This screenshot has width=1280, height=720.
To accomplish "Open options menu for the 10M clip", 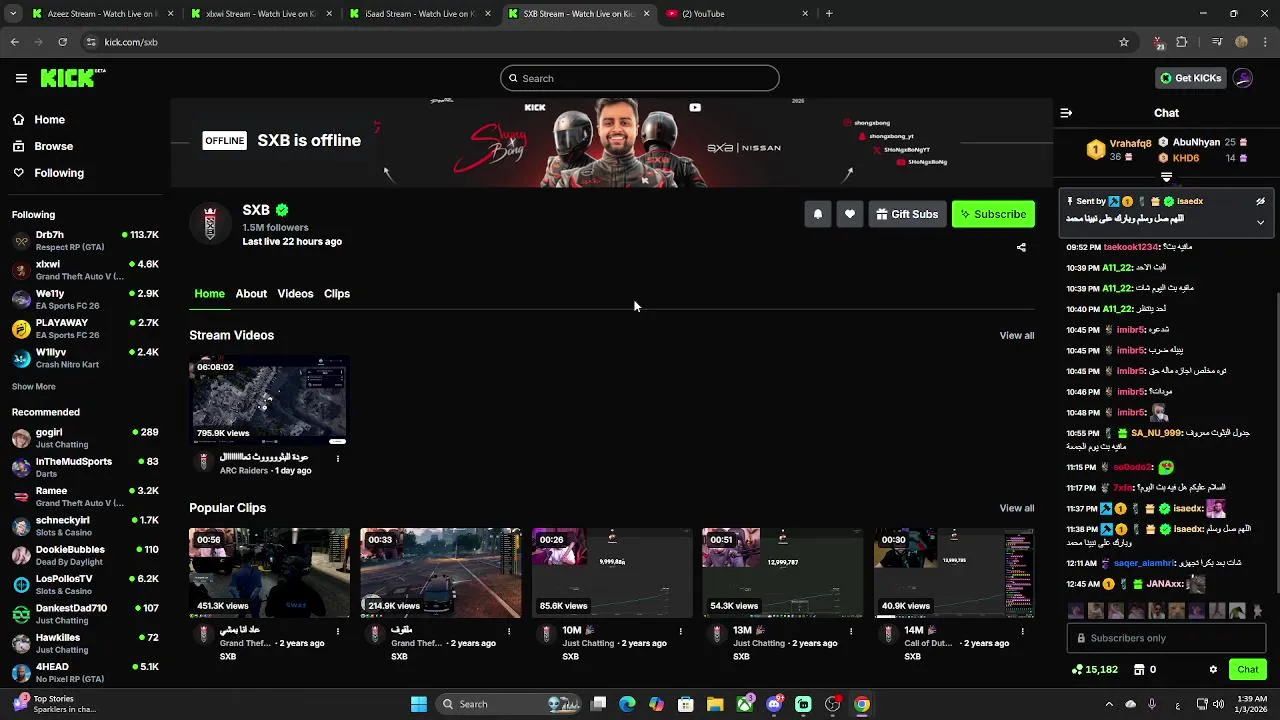I will (681, 631).
